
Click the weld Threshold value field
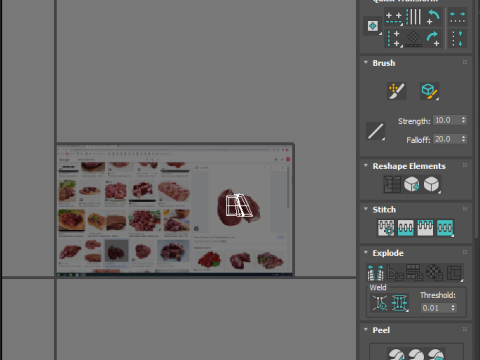click(435, 308)
